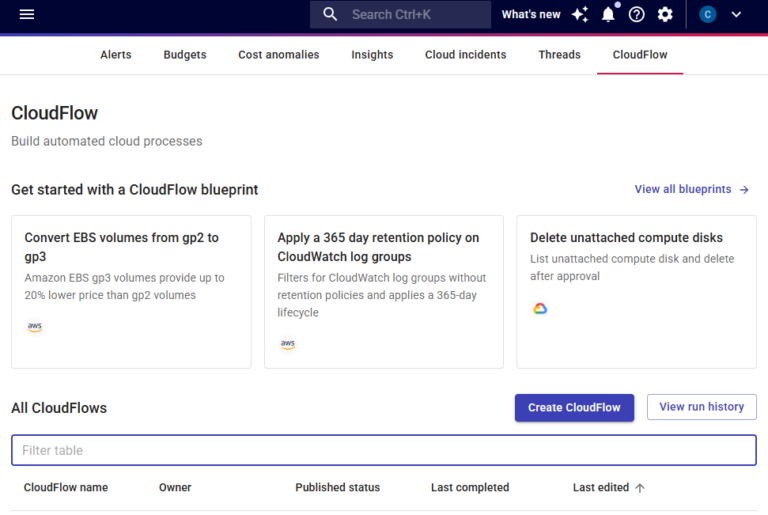Open the help question mark icon
The height and width of the screenshot is (515, 768).
(x=637, y=14)
